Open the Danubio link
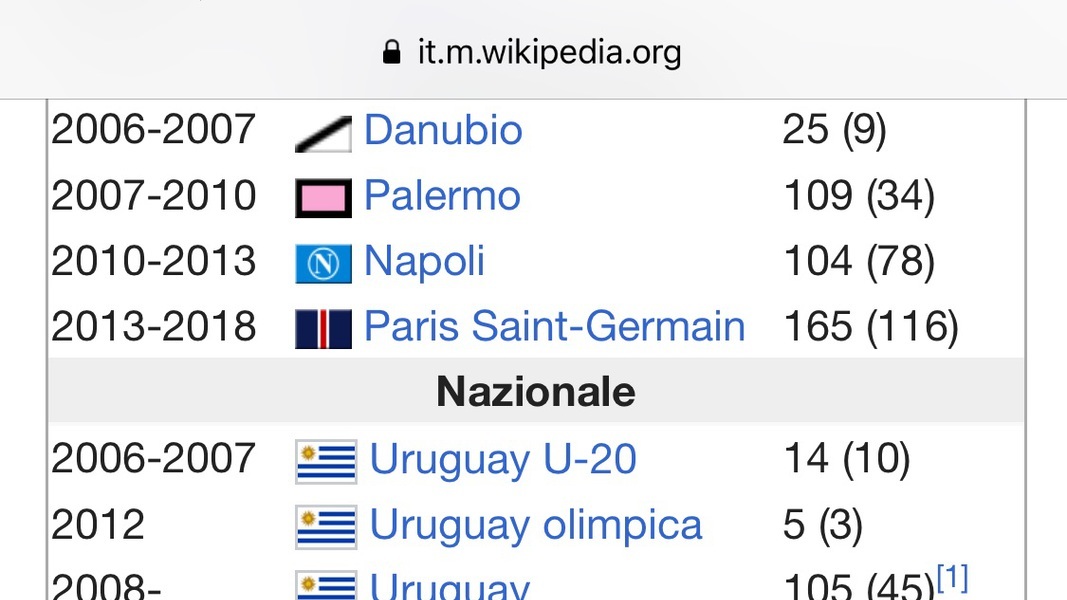 (x=443, y=129)
